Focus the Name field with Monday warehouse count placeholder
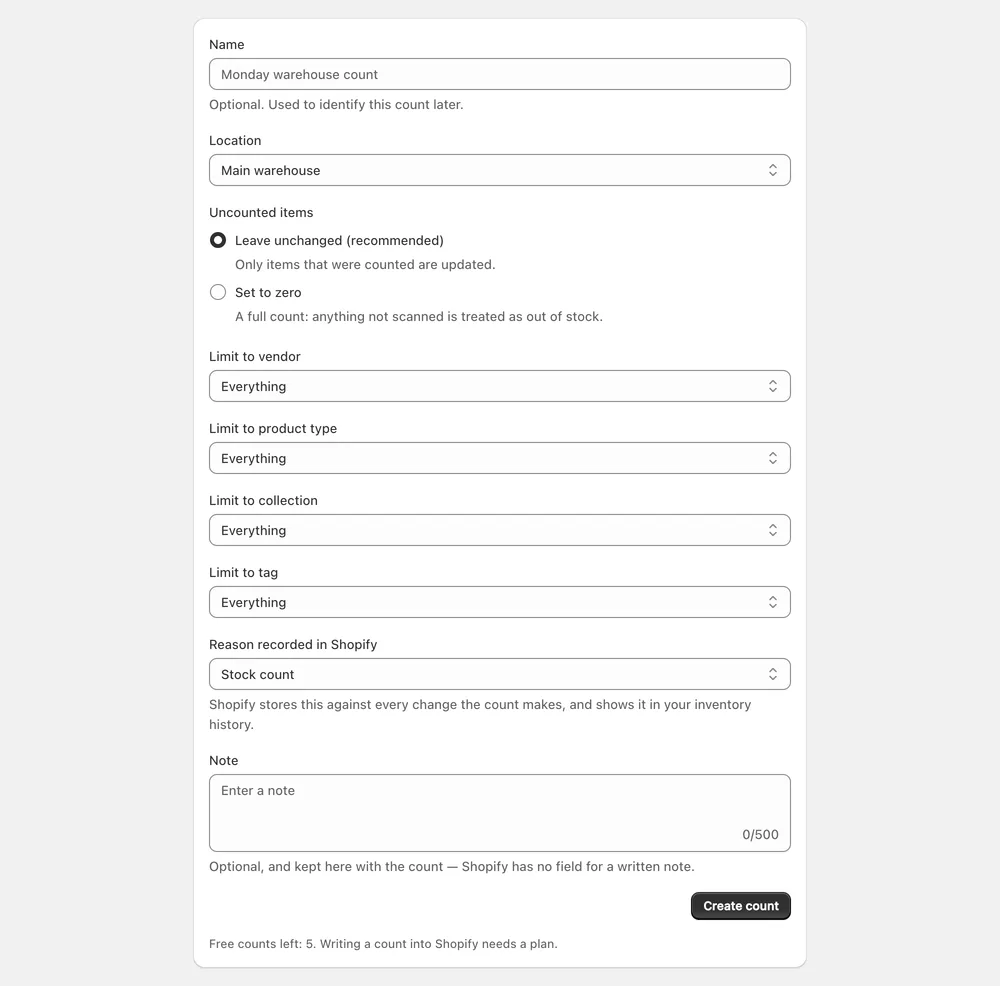1000x986 pixels. pyautogui.click(x=500, y=75)
